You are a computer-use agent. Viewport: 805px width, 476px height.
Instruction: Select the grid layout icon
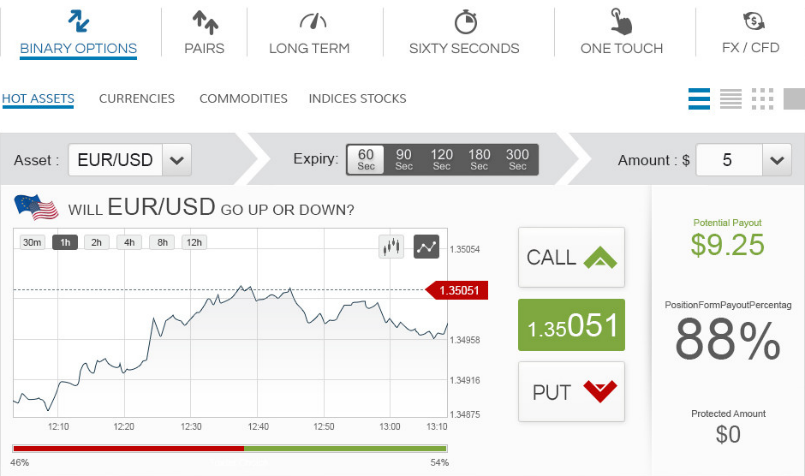762,99
